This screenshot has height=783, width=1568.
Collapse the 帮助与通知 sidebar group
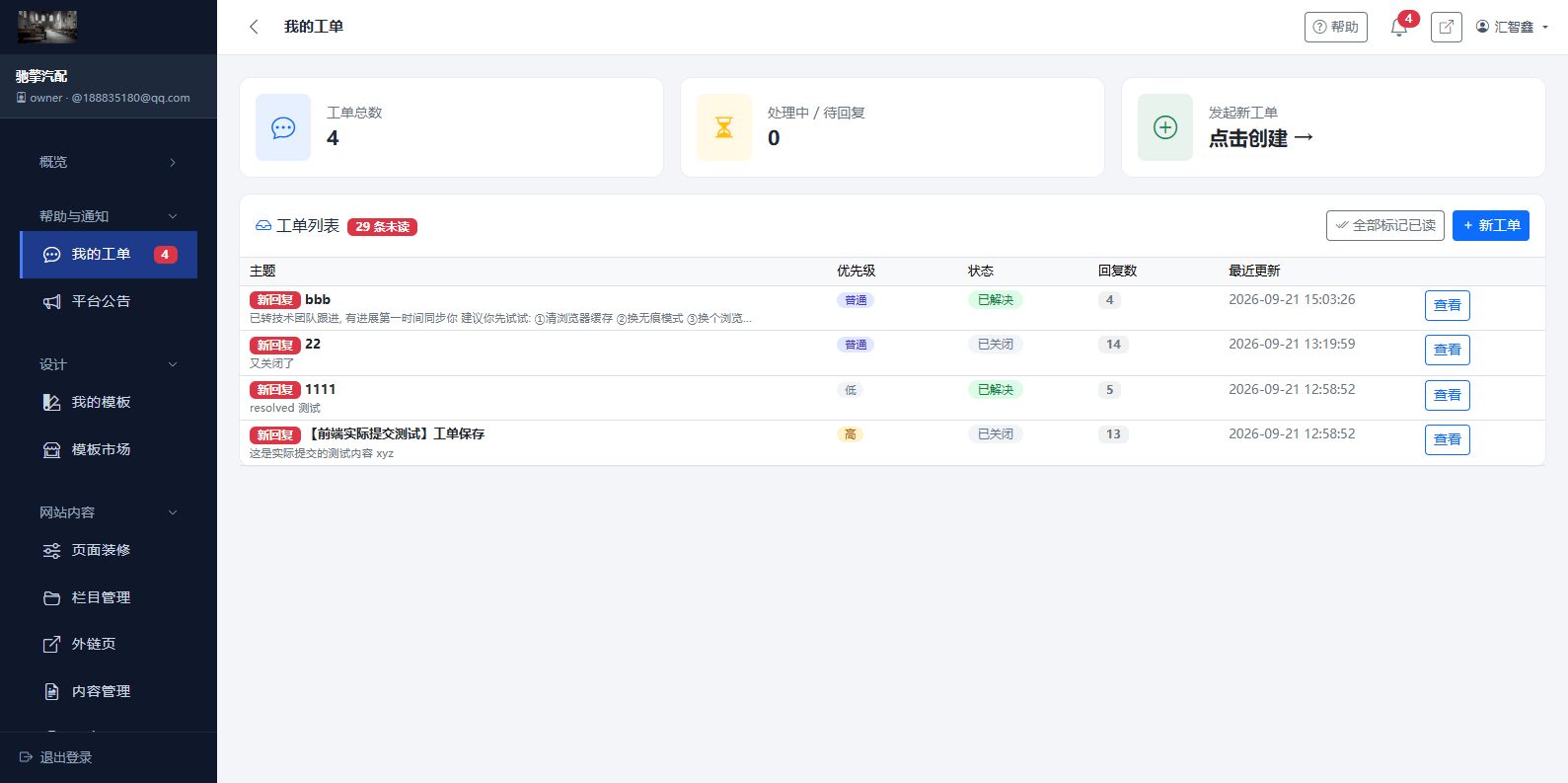(x=109, y=216)
